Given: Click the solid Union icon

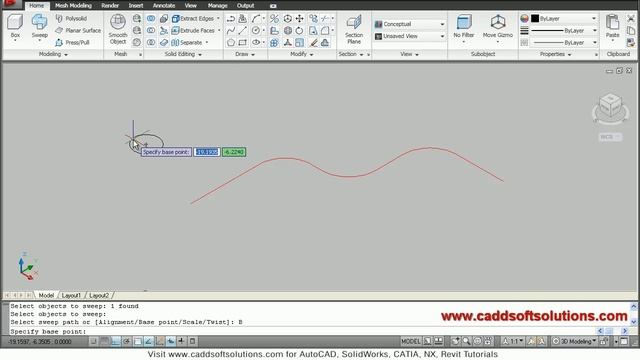Looking at the screenshot, I should (151, 18).
